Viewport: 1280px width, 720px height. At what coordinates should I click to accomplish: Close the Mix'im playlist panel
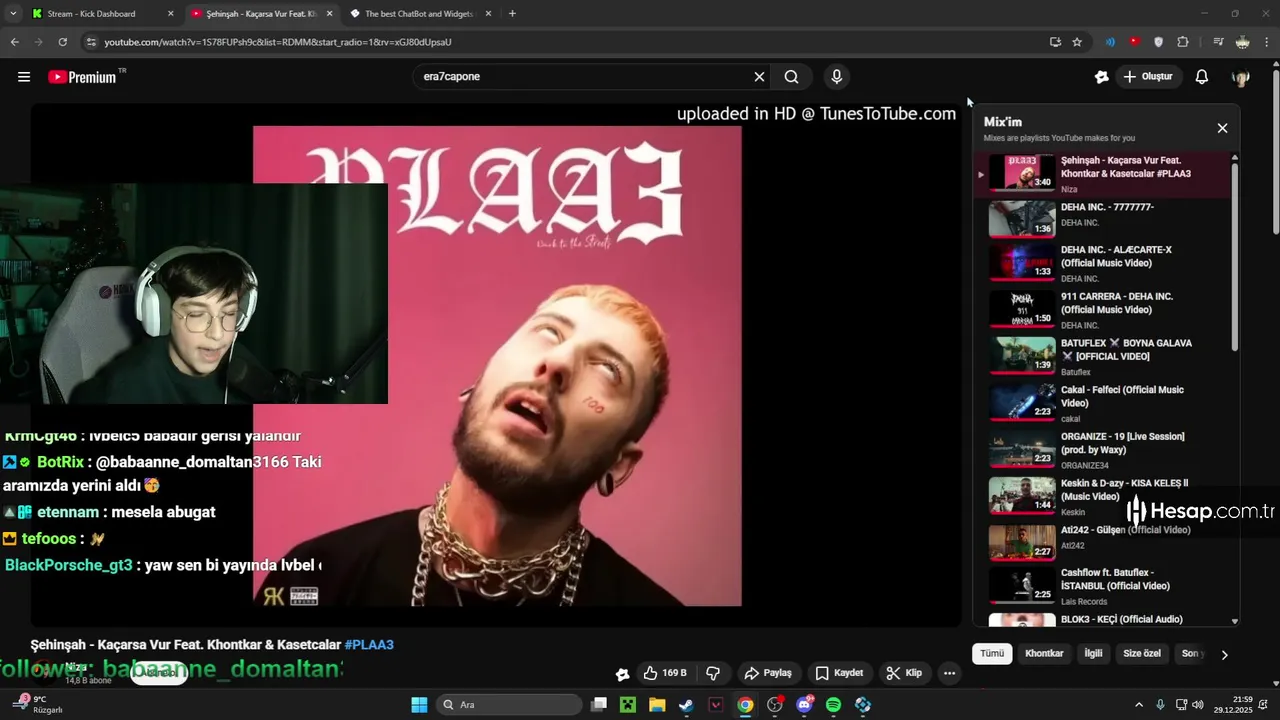[1222, 128]
